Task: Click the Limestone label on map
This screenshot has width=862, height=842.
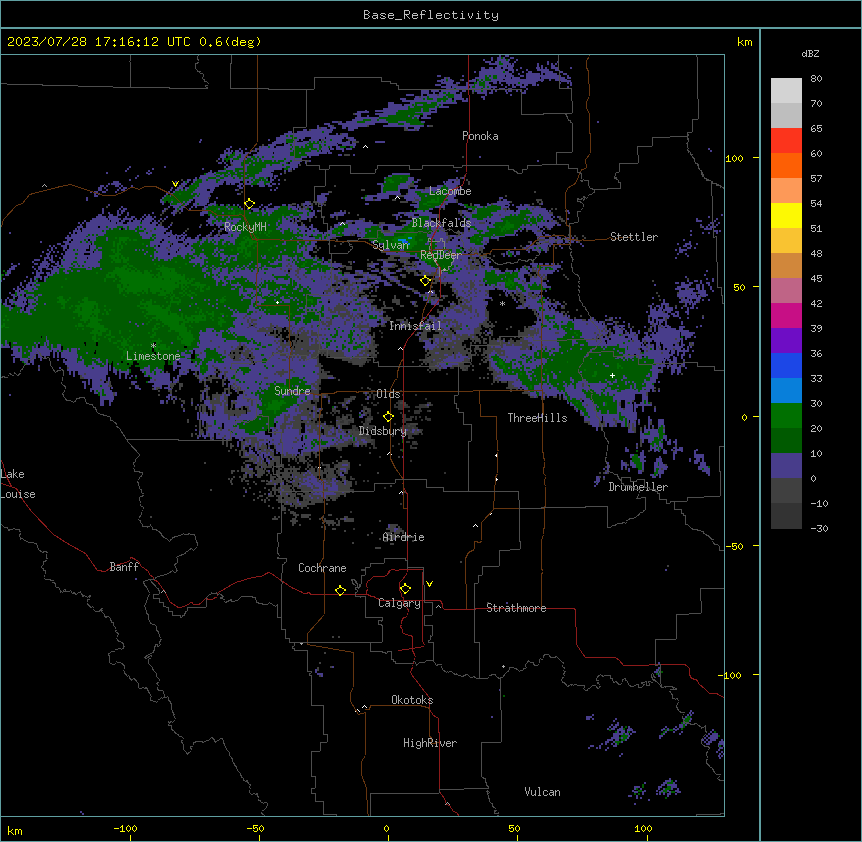Action: click(x=153, y=356)
